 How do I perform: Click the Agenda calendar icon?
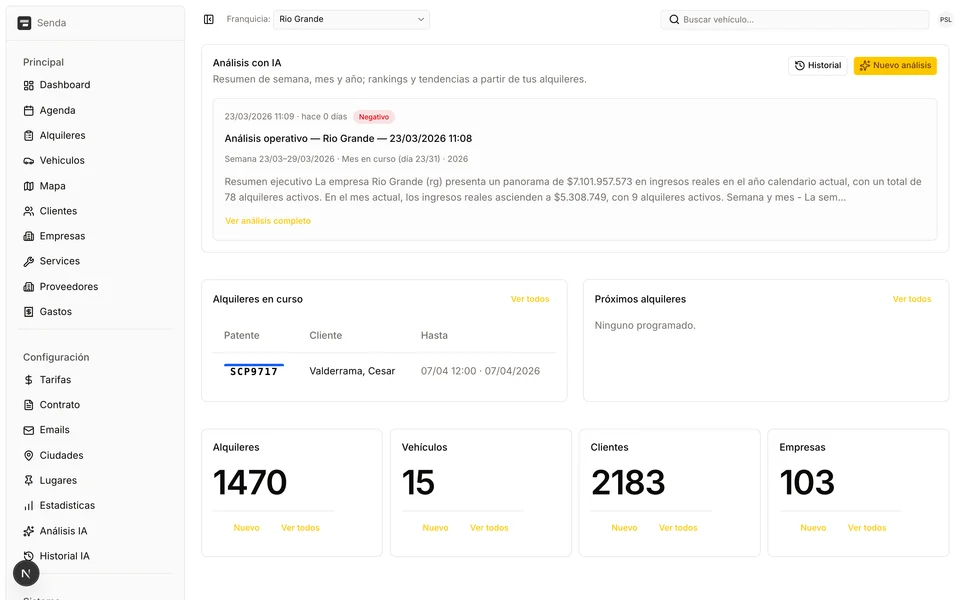tap(29, 111)
